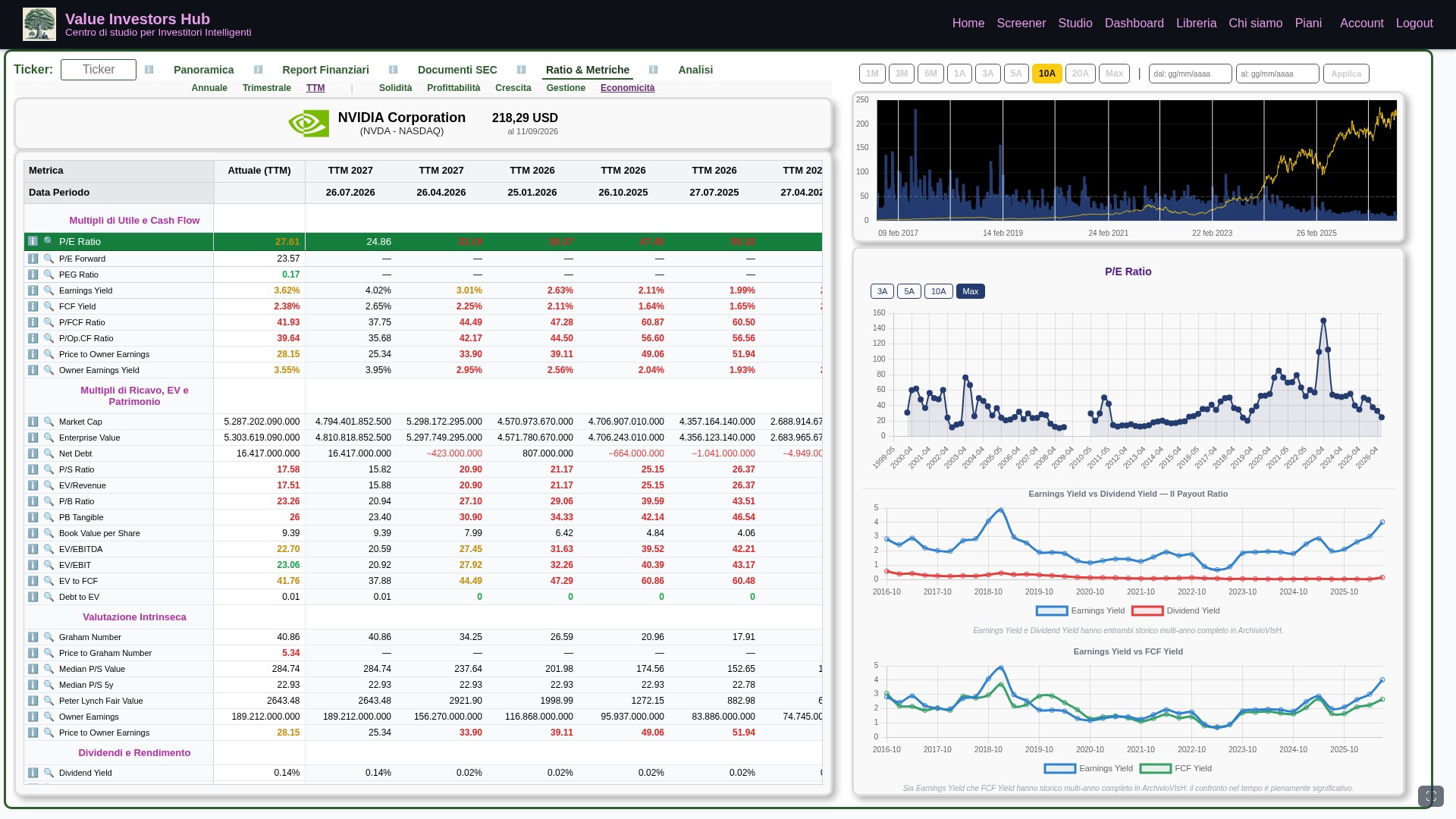Click the Logout link
This screenshot has height=819, width=1456.
point(1414,24)
